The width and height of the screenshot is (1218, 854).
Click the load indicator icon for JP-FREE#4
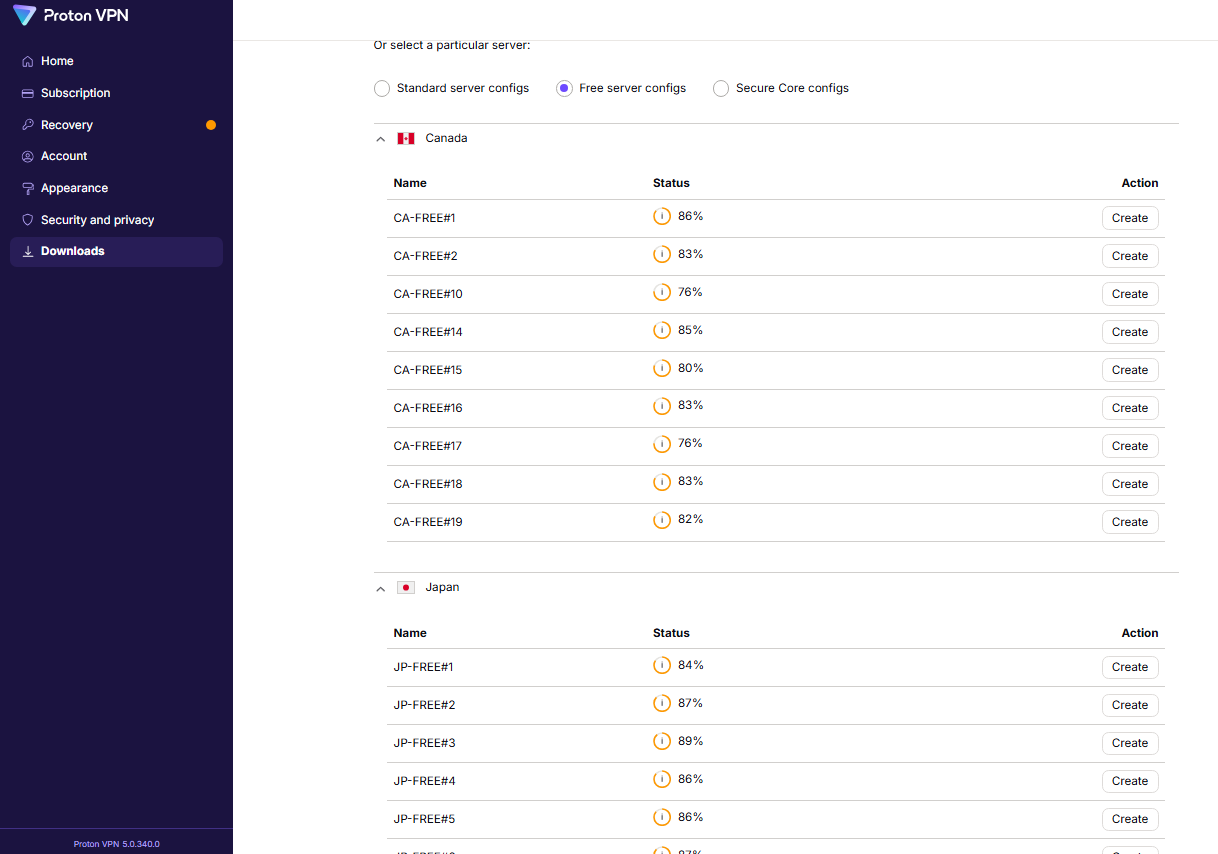(662, 779)
